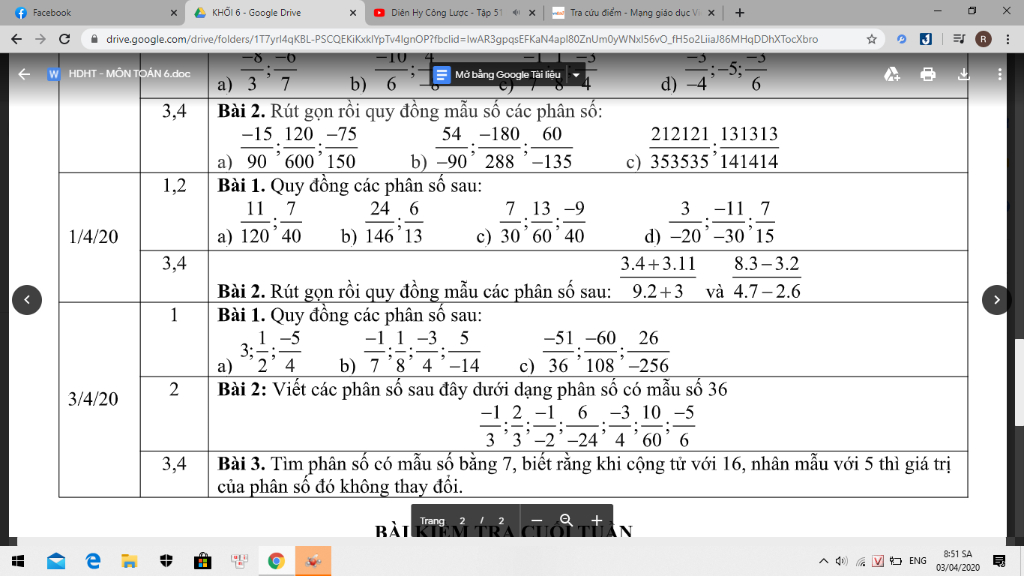Open Mail app from taskbar
The width and height of the screenshot is (1024, 576).
click(x=56, y=561)
